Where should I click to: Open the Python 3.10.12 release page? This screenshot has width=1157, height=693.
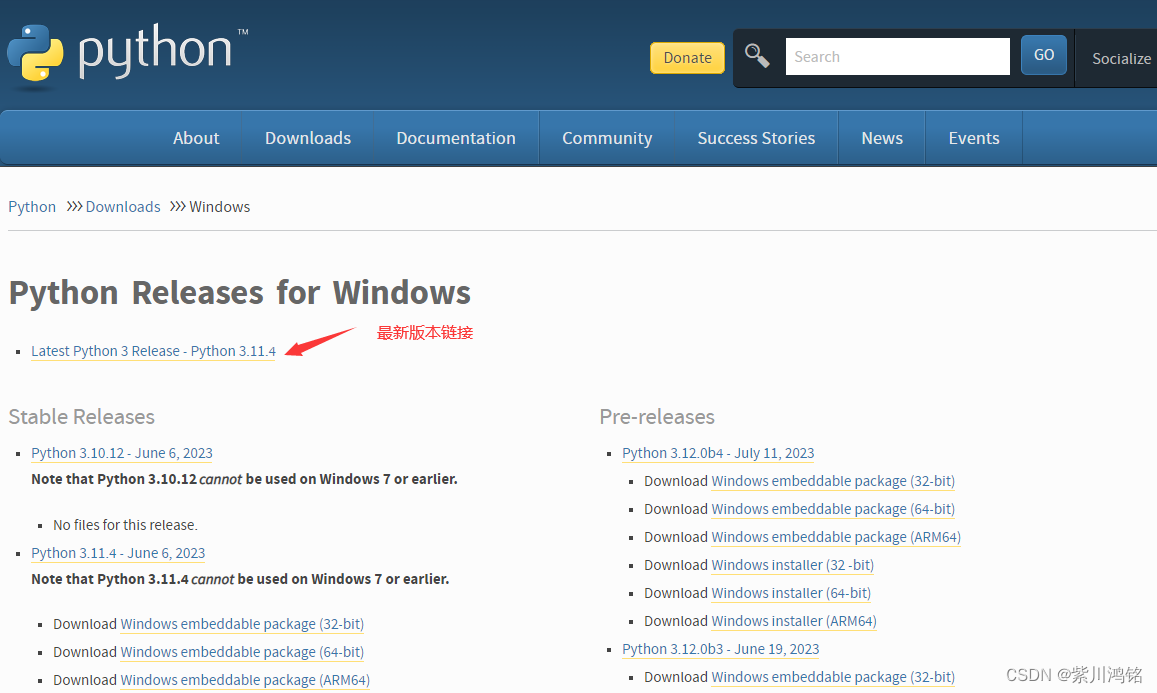pyautogui.click(x=121, y=453)
